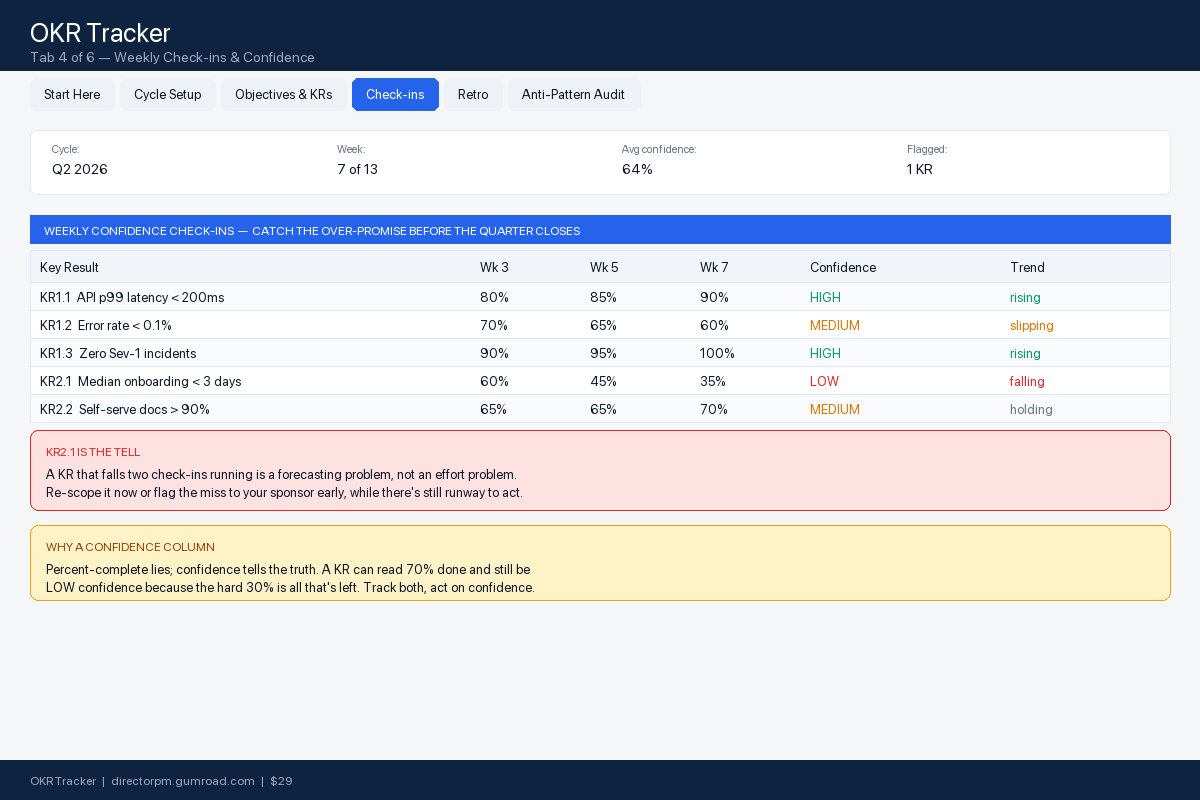Image resolution: width=1200 pixels, height=800 pixels.
Task: Click the Cycle value Q2 2026
Action: 80,169
